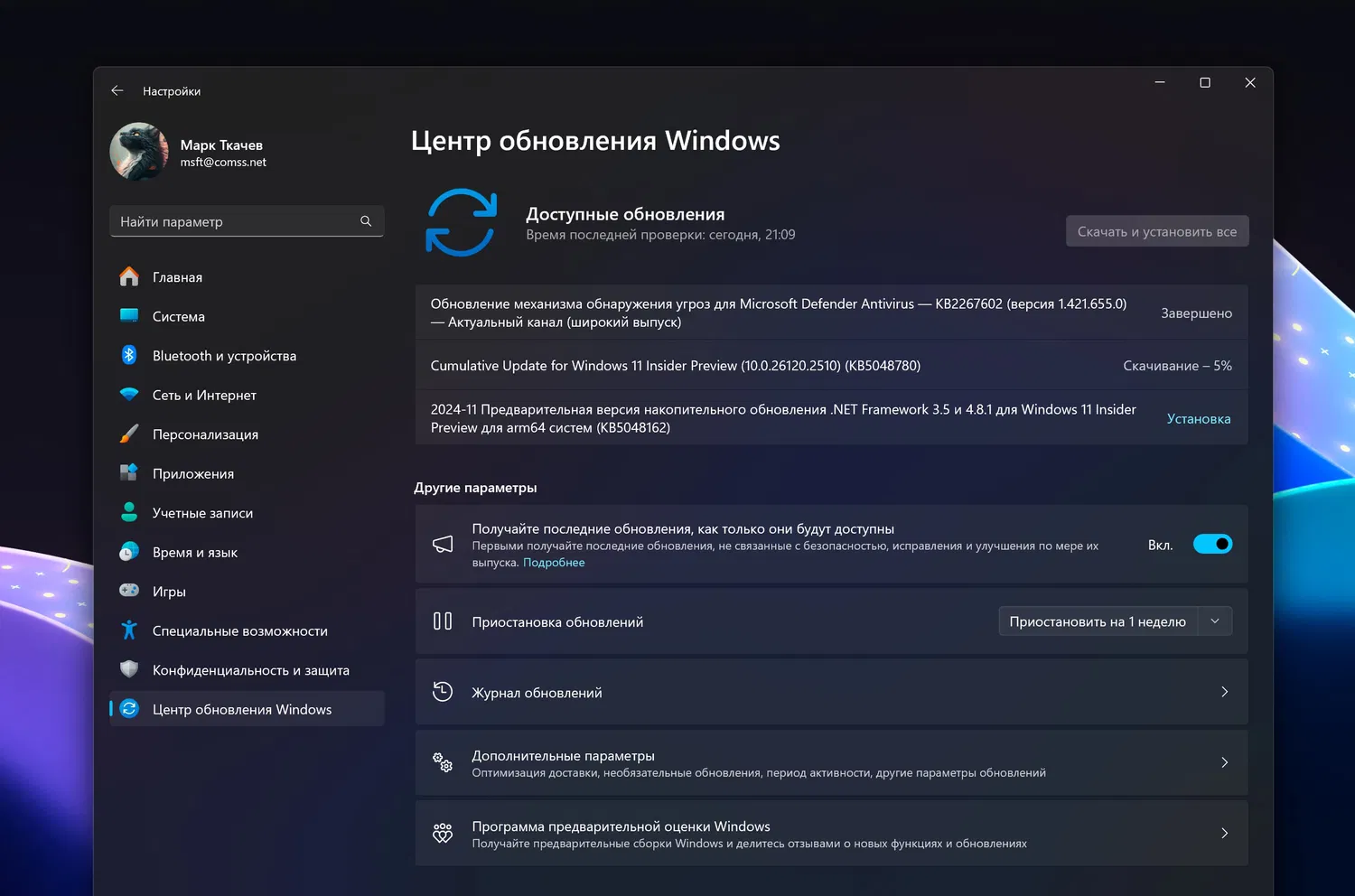The image size is (1355, 896).
Task: Click the Специальные возможности accessibility icon
Action: (x=129, y=630)
